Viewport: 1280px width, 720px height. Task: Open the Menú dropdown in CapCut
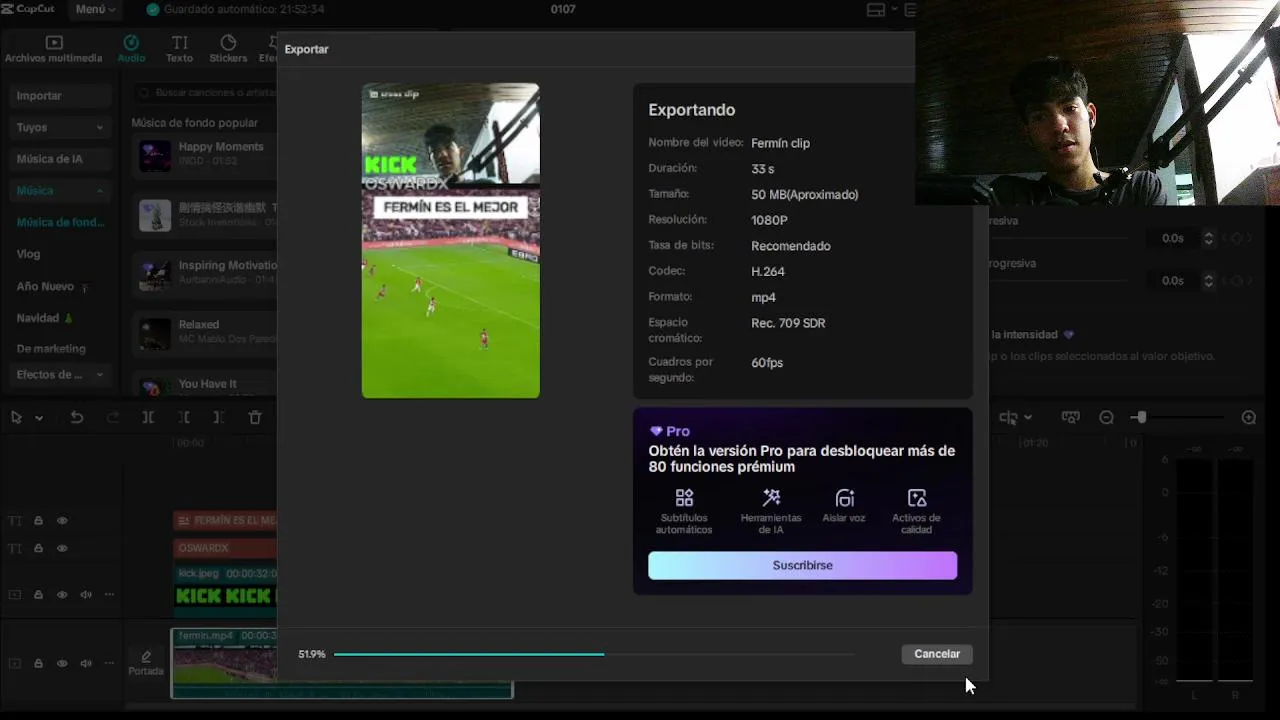click(96, 9)
